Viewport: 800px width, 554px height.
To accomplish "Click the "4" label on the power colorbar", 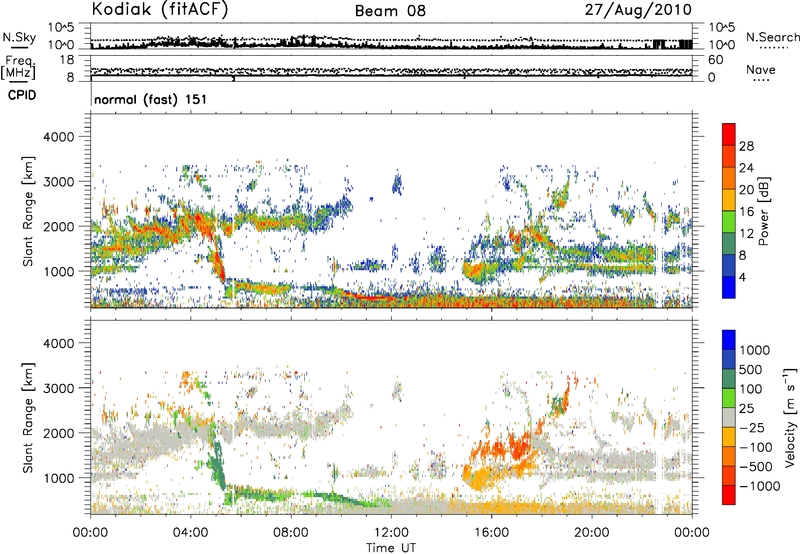I will (743, 278).
